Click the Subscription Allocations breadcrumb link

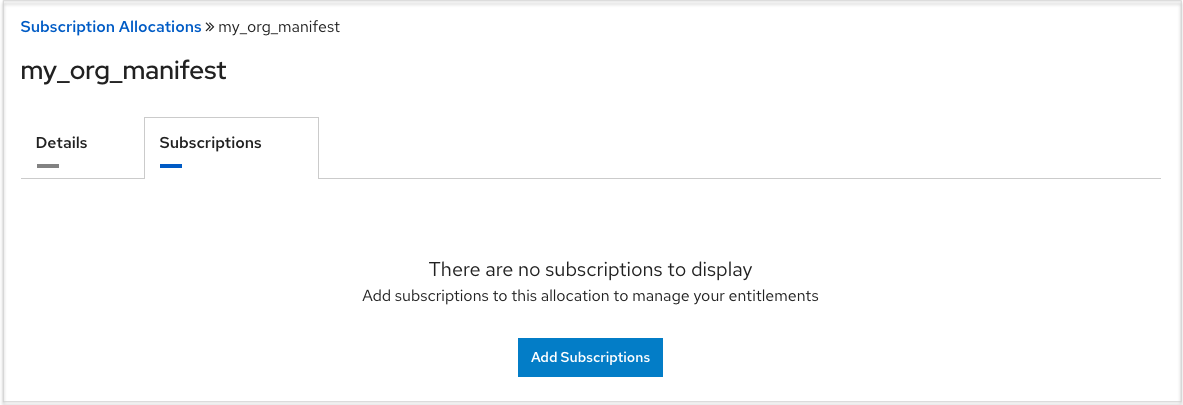110,27
